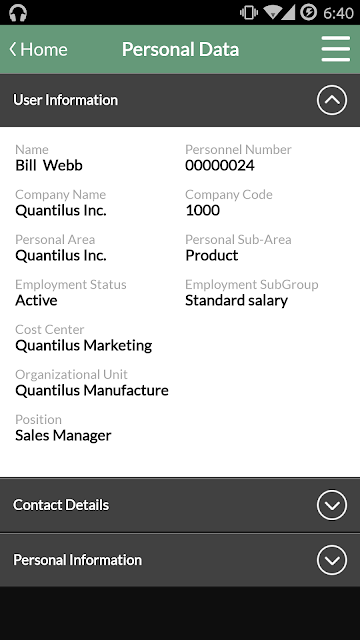Select personnel number 00000024

pos(220,165)
